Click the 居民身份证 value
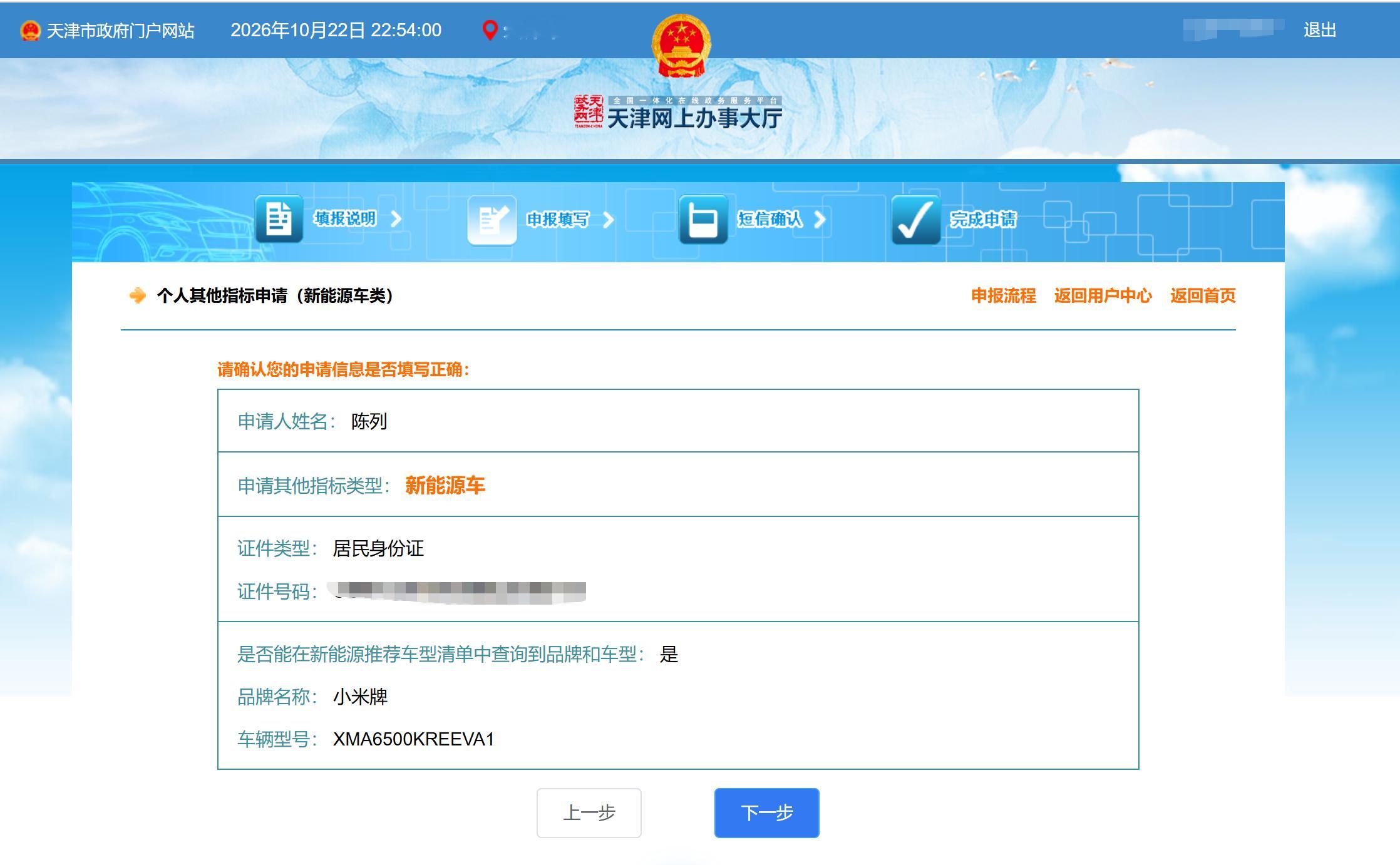1400x865 pixels. [x=378, y=549]
